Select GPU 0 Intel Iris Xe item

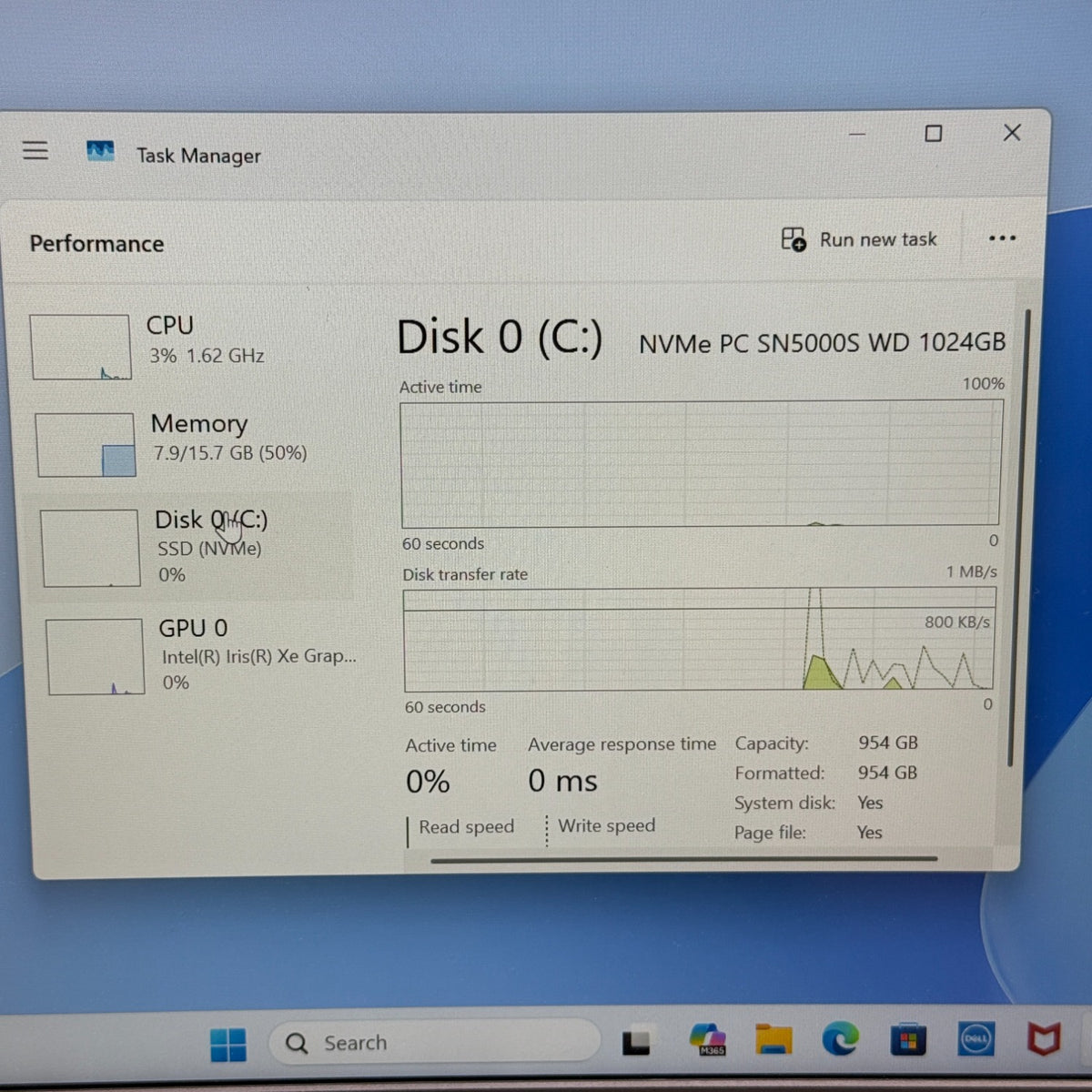point(198,656)
